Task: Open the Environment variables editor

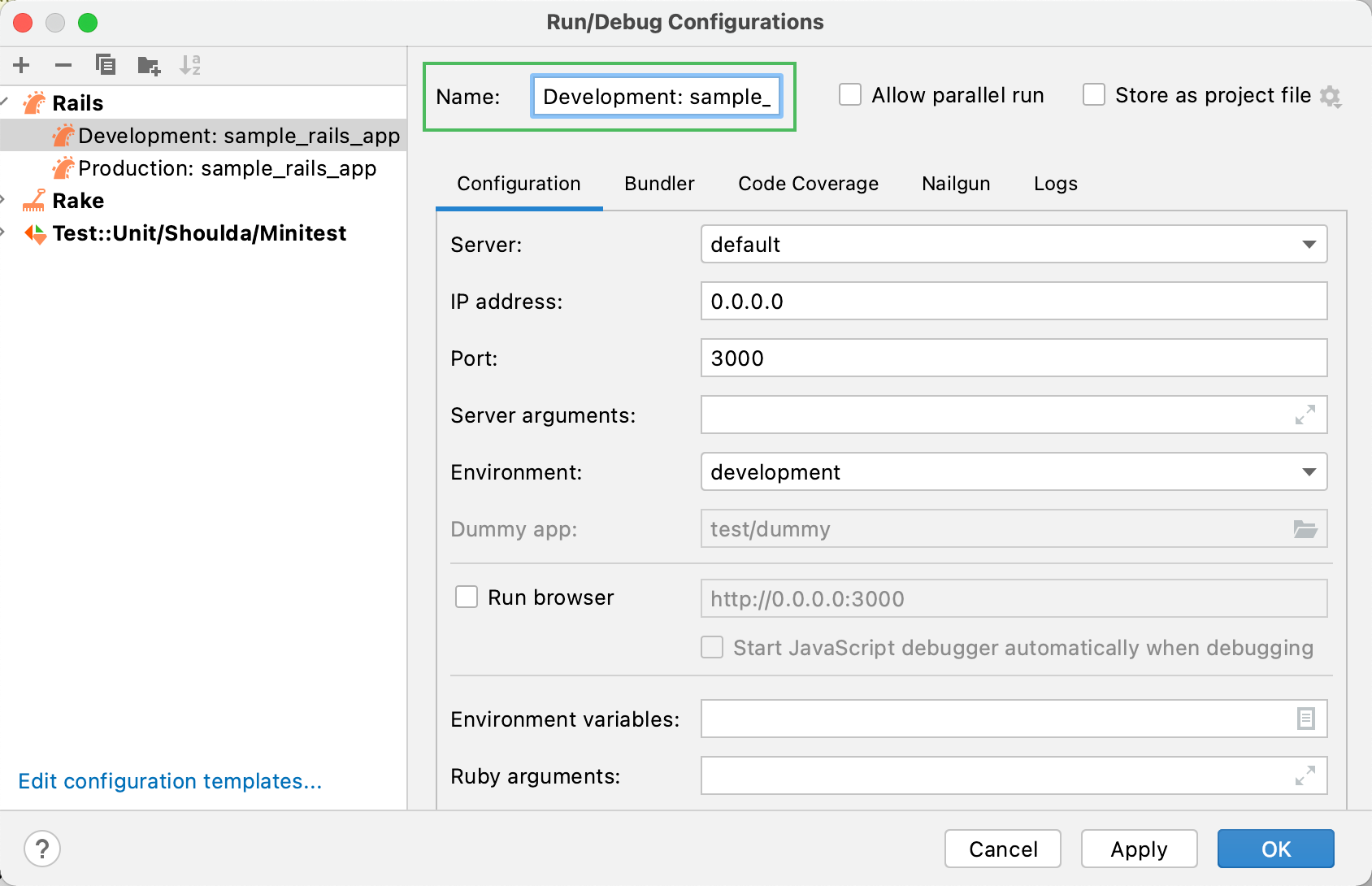Action: pos(1305,719)
